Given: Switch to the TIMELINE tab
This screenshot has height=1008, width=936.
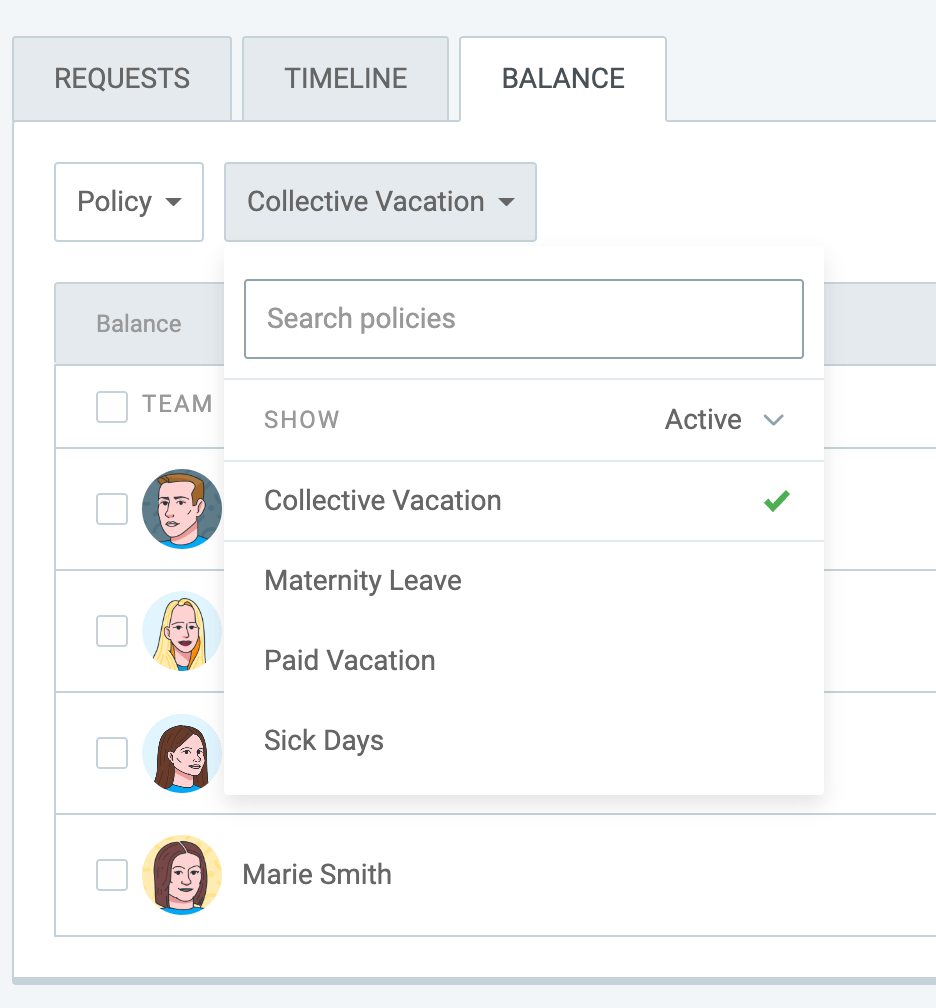Looking at the screenshot, I should (345, 78).
